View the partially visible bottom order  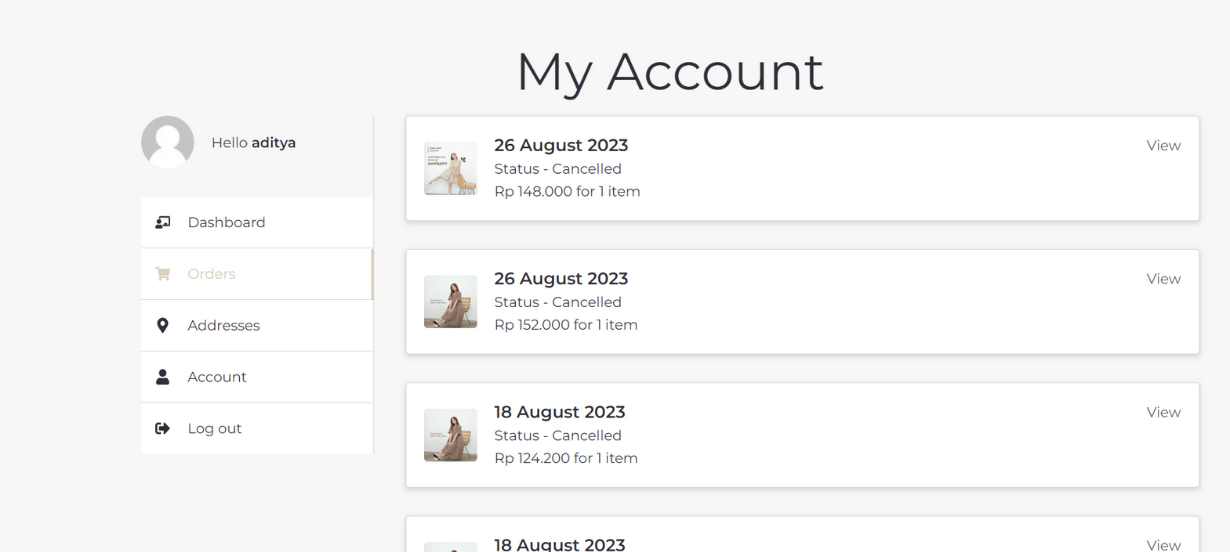point(1163,545)
